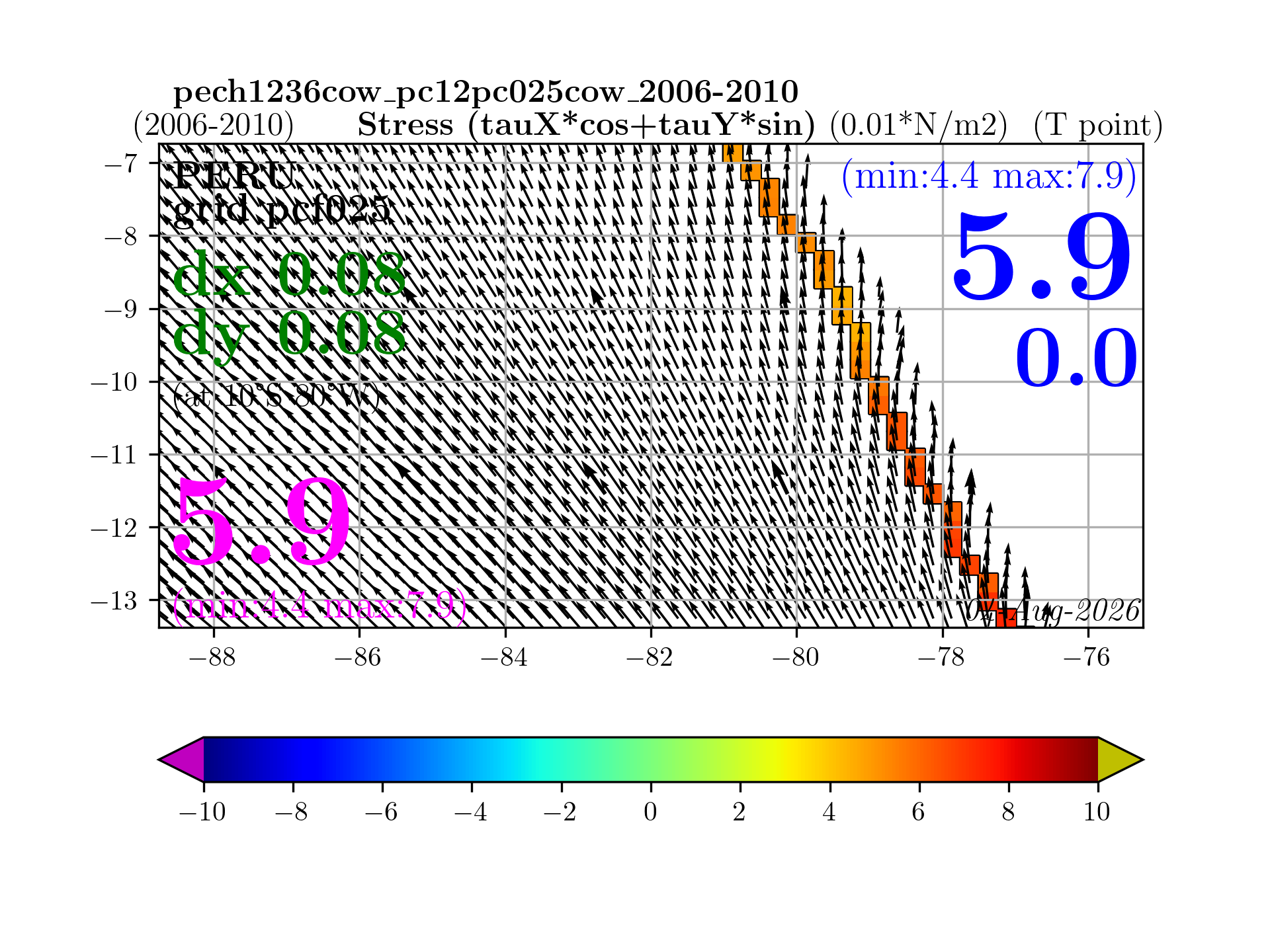Viewport: 1270px width, 952px height.
Task: Click the colorbar tick label −2
Action: [x=560, y=812]
